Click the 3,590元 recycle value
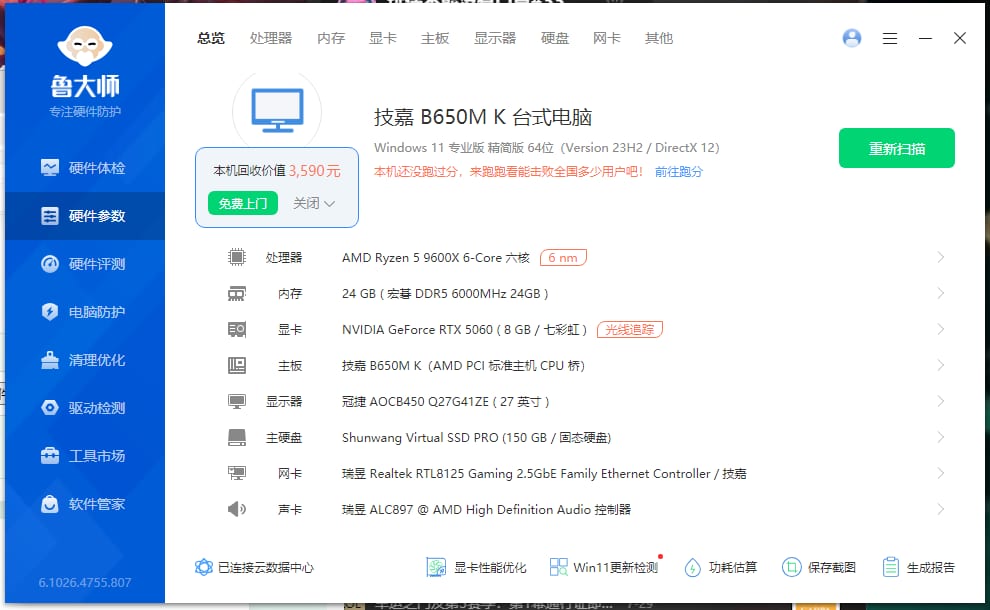The height and width of the screenshot is (610, 990). tap(314, 170)
